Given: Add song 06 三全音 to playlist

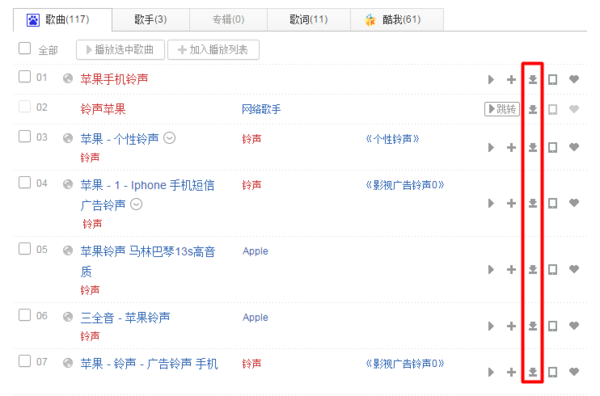Looking at the screenshot, I should (511, 326).
